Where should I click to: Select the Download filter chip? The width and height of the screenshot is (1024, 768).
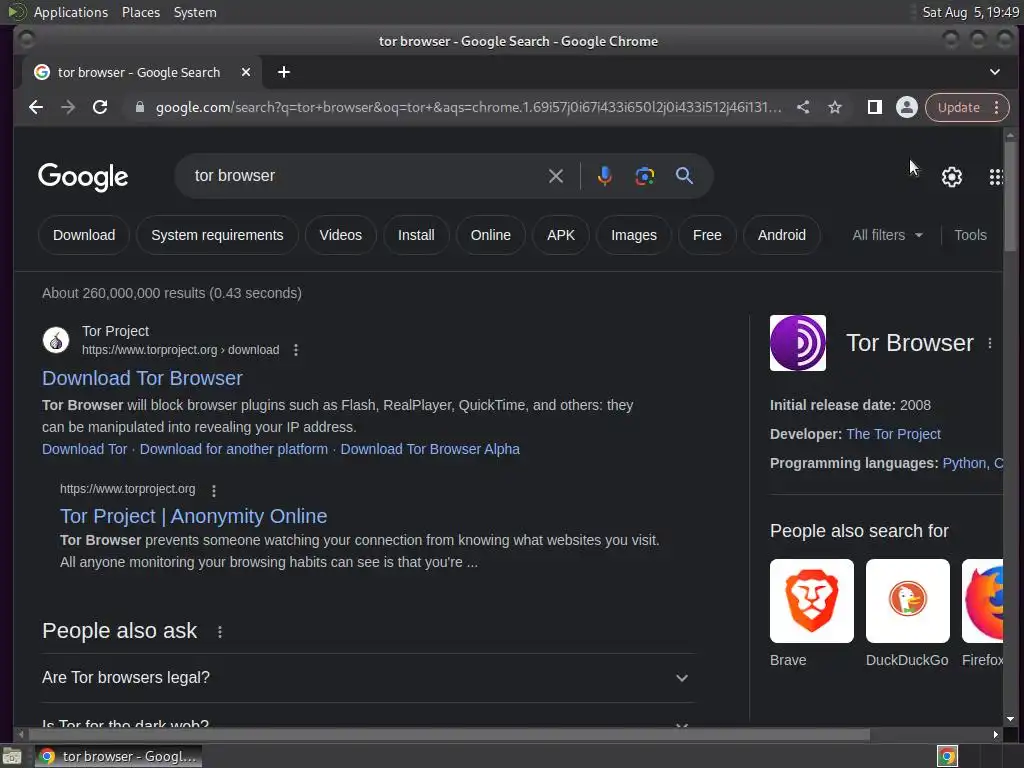84,235
